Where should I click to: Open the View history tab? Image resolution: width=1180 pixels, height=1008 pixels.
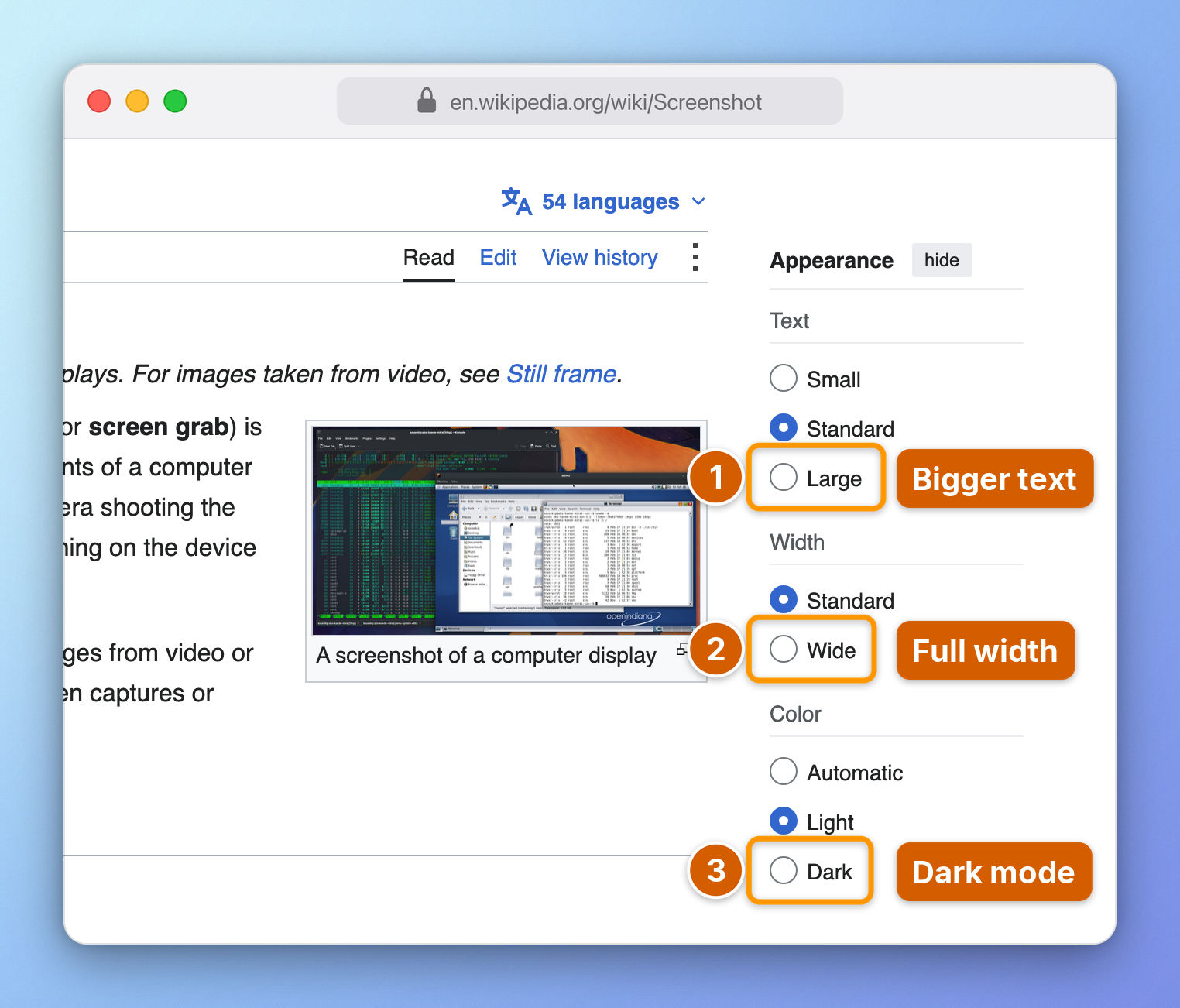tap(600, 258)
